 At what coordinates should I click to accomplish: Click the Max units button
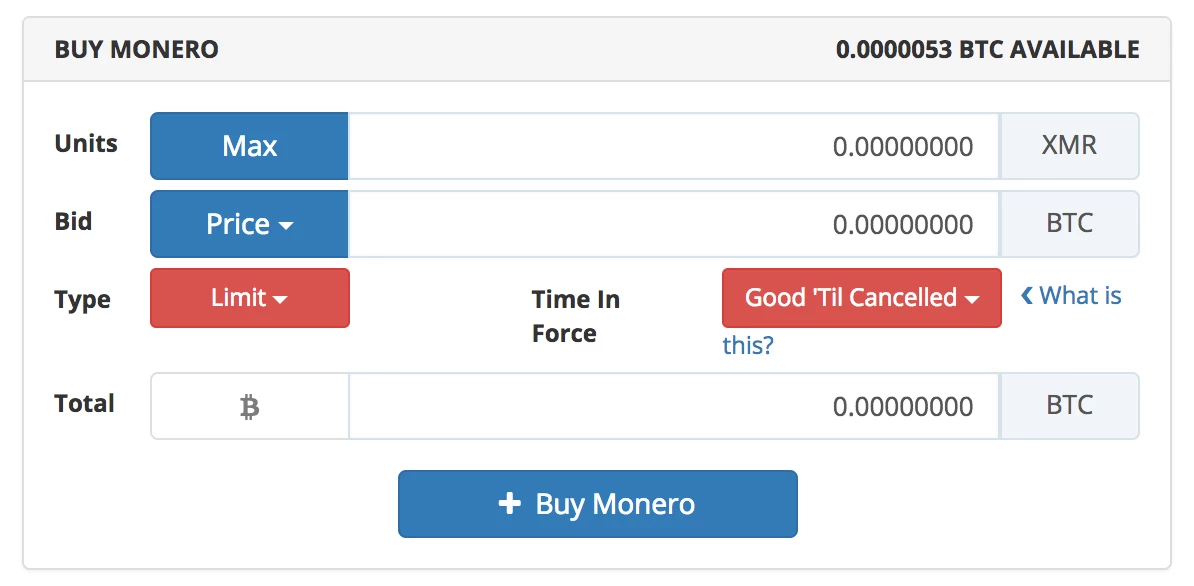249,146
